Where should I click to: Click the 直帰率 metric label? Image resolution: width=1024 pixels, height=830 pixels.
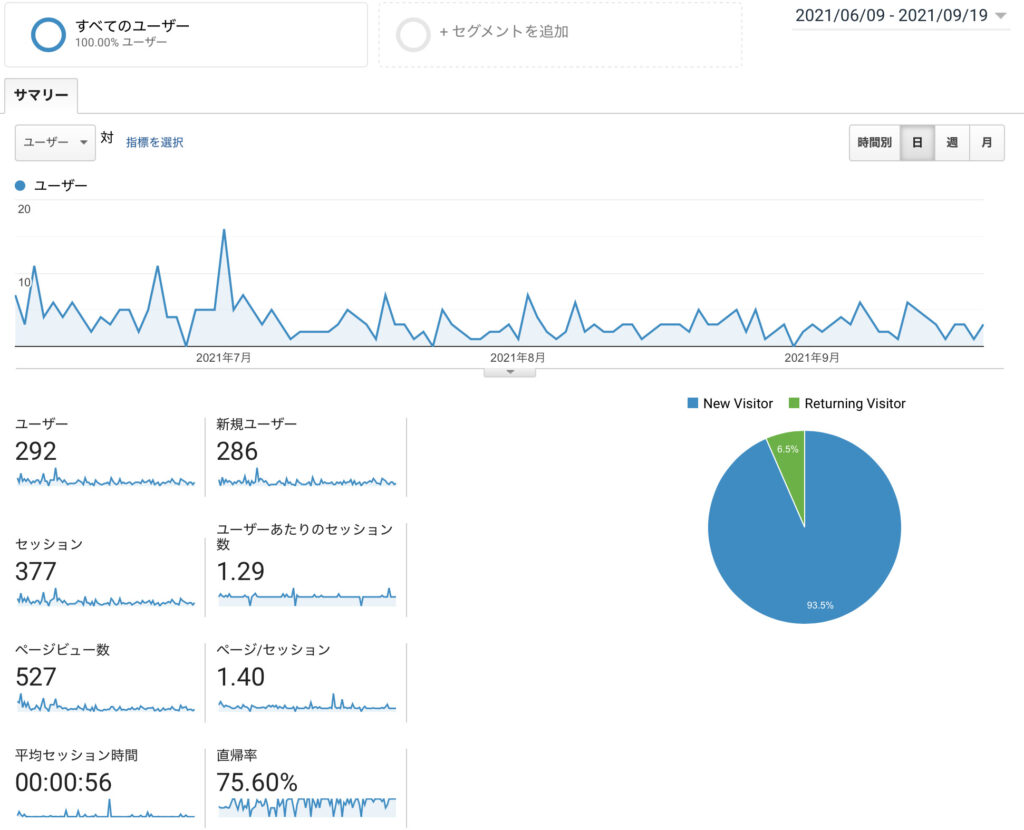[236, 755]
